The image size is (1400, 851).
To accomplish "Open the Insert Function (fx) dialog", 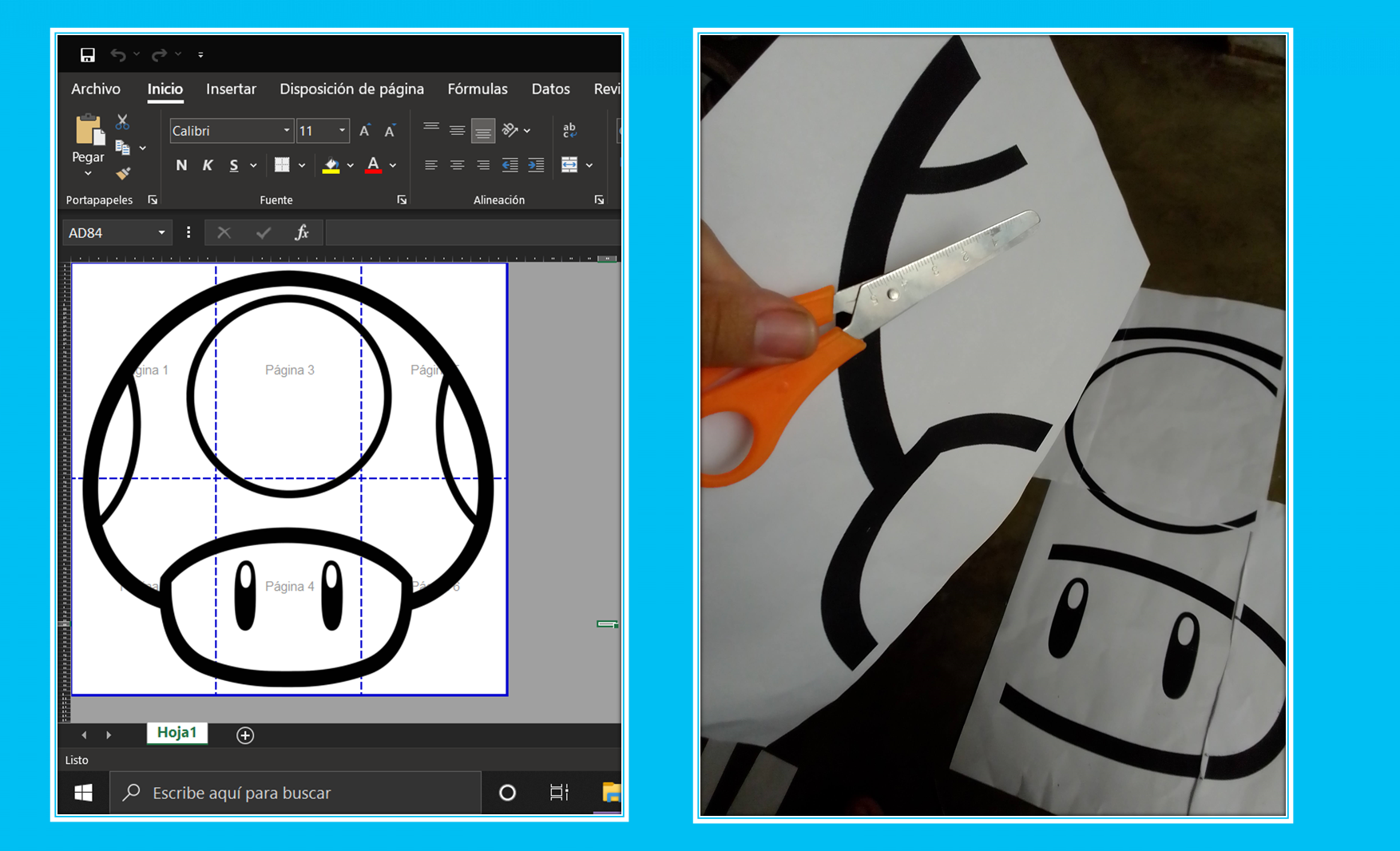I will (x=302, y=232).
